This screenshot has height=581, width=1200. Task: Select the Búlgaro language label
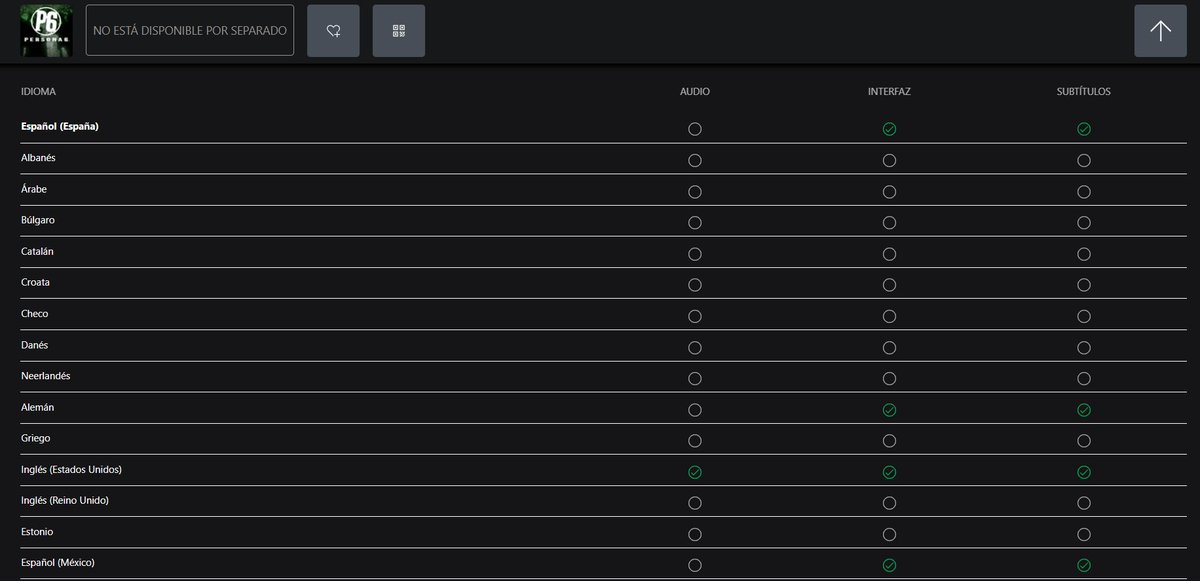click(x=39, y=220)
